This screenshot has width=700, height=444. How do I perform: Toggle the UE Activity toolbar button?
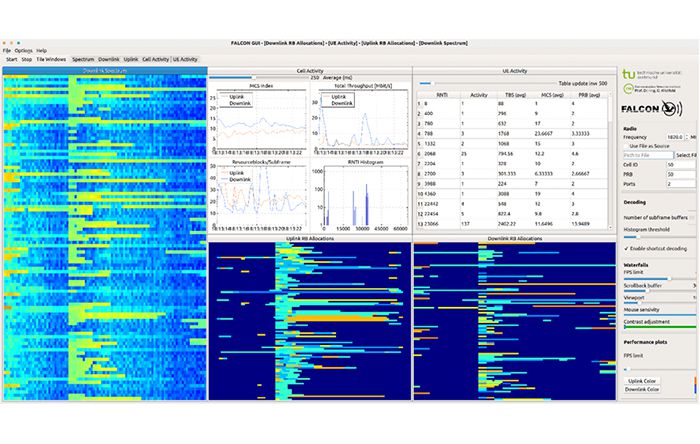(186, 60)
